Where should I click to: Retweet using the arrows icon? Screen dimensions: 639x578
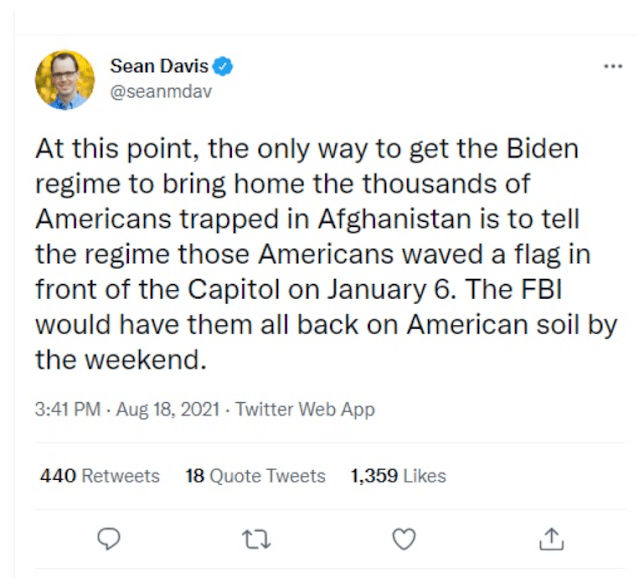(256, 539)
